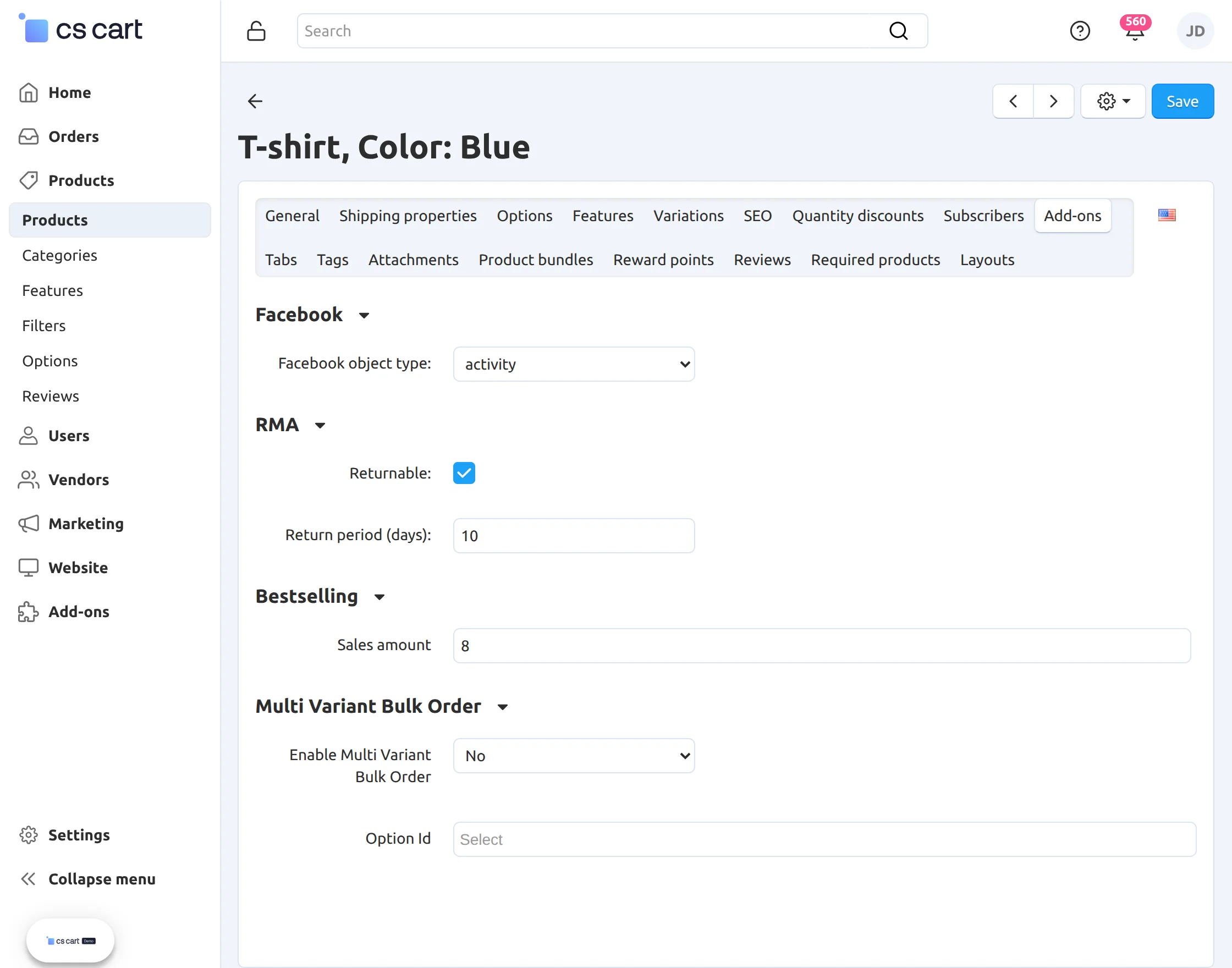Click the Sales amount field

tap(822, 646)
